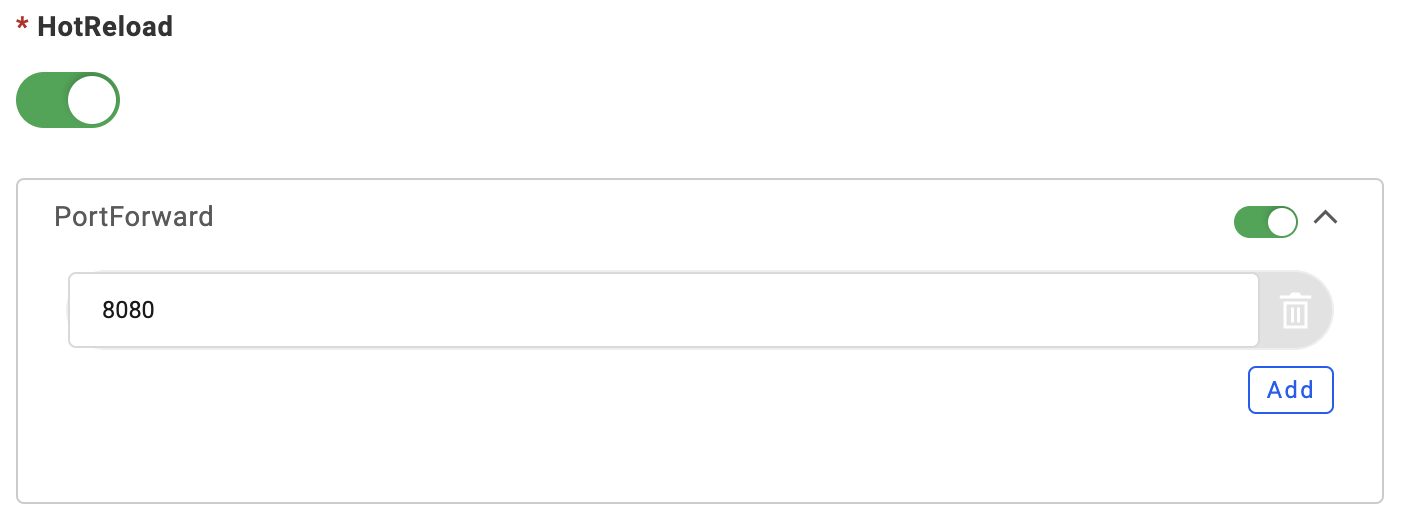Turn off the PortForward toggle

click(x=1265, y=221)
